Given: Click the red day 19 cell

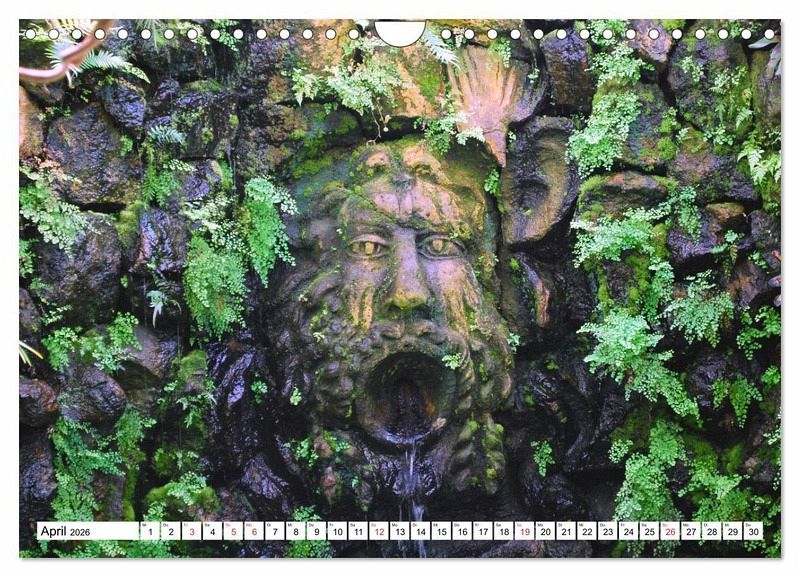Looking at the screenshot, I should pos(524,531).
